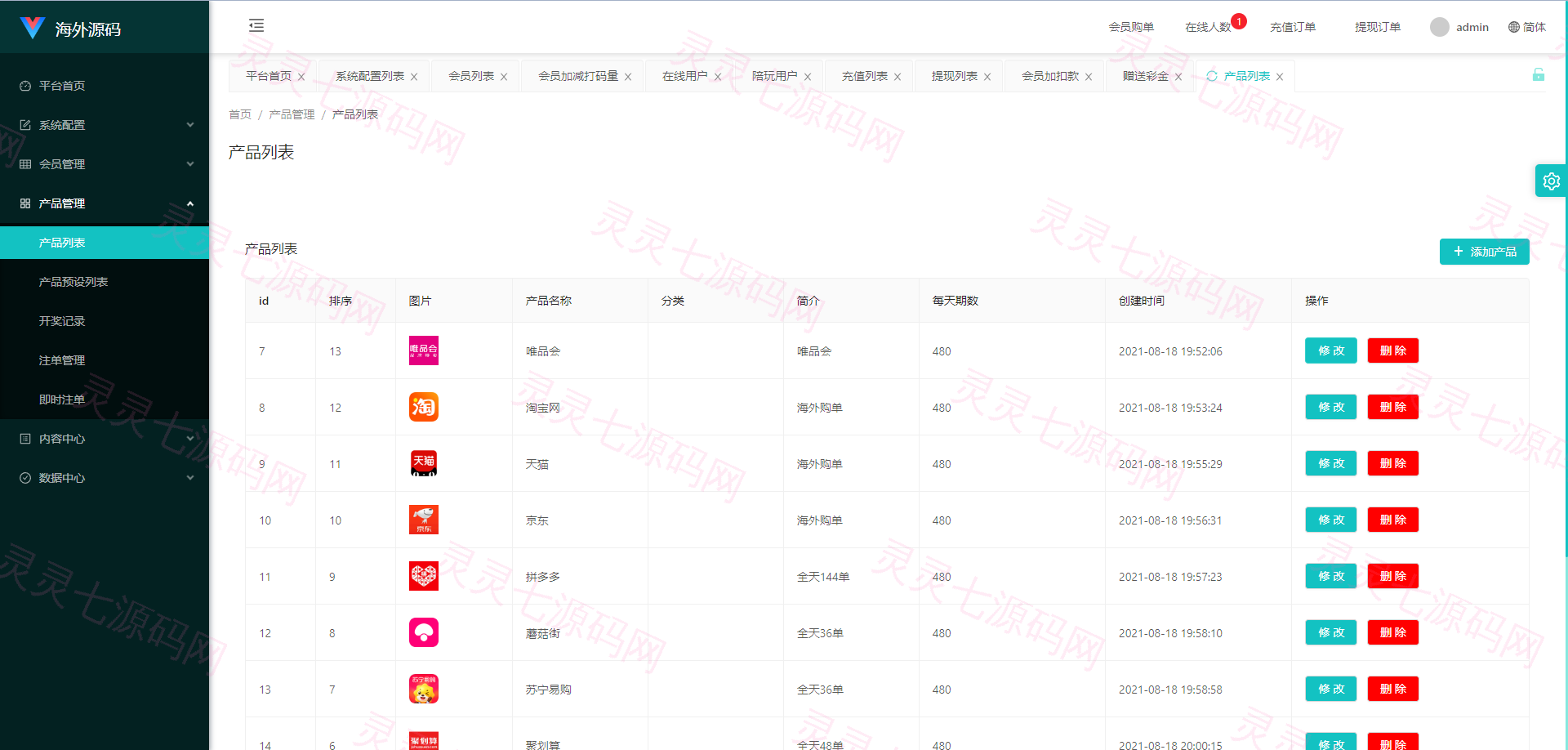The width and height of the screenshot is (1568, 750).
Task: Open the settings gear panel
Action: [x=1552, y=181]
